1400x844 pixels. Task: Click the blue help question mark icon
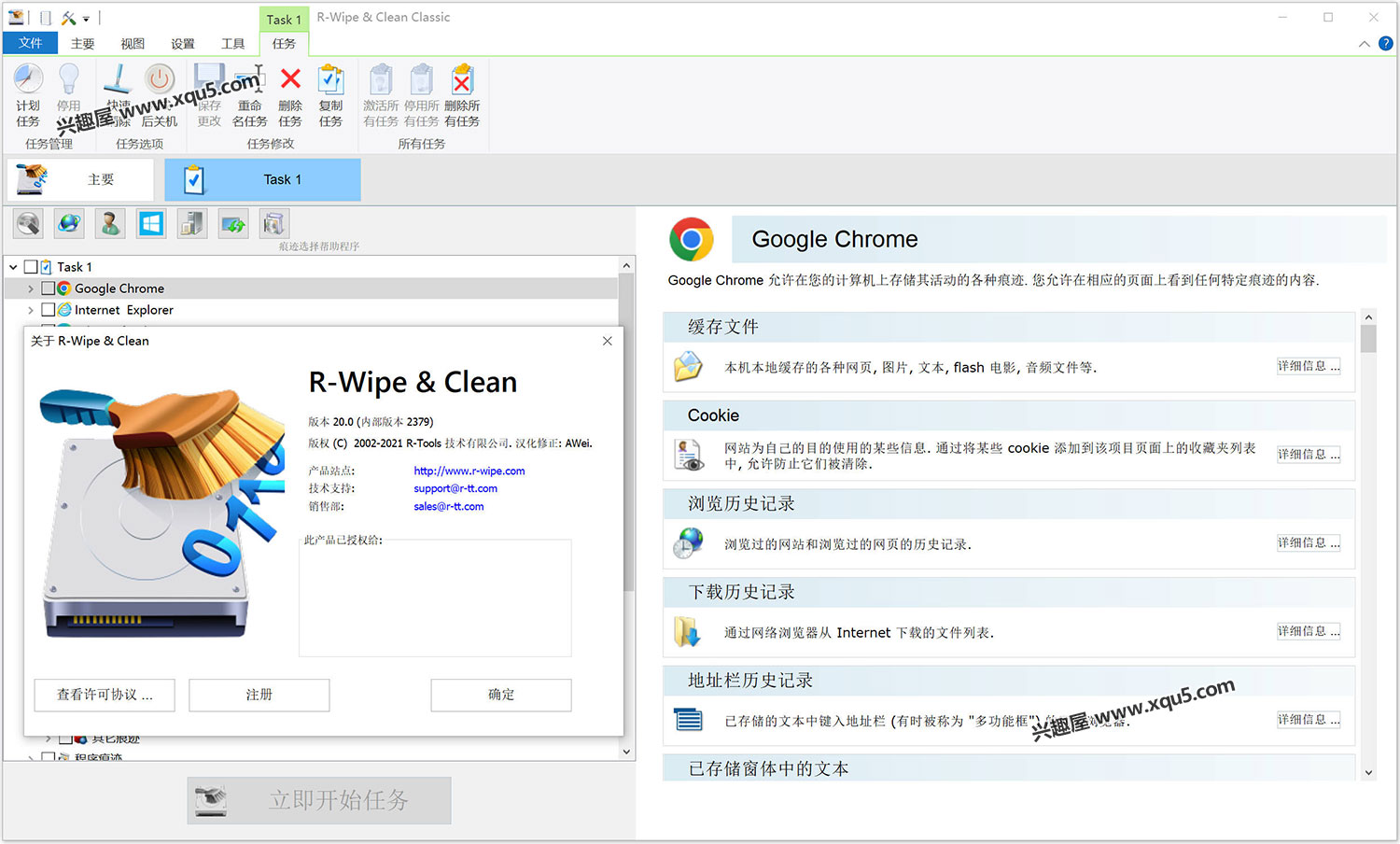click(x=1385, y=43)
